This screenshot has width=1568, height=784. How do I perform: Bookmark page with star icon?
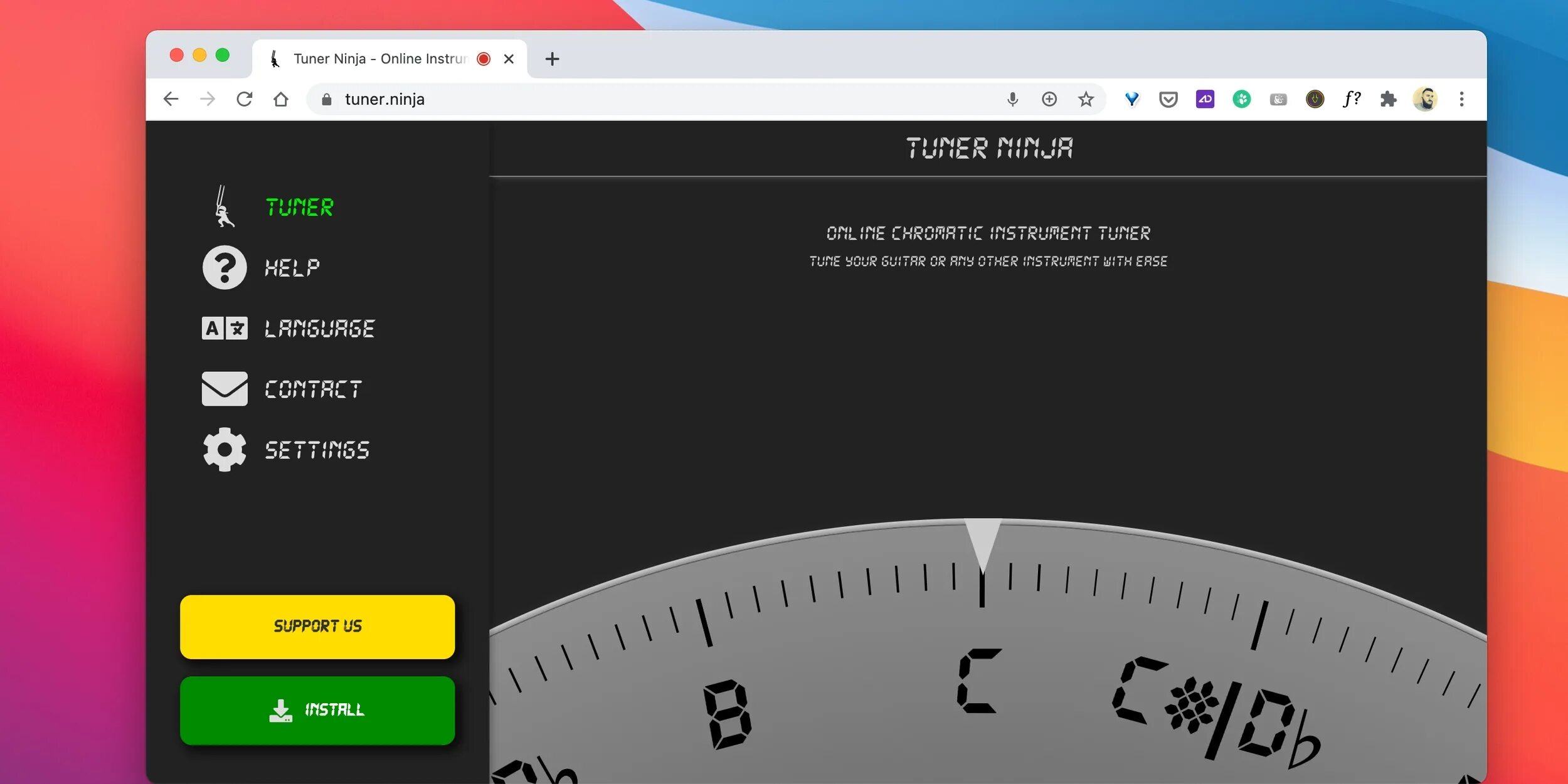(1086, 99)
